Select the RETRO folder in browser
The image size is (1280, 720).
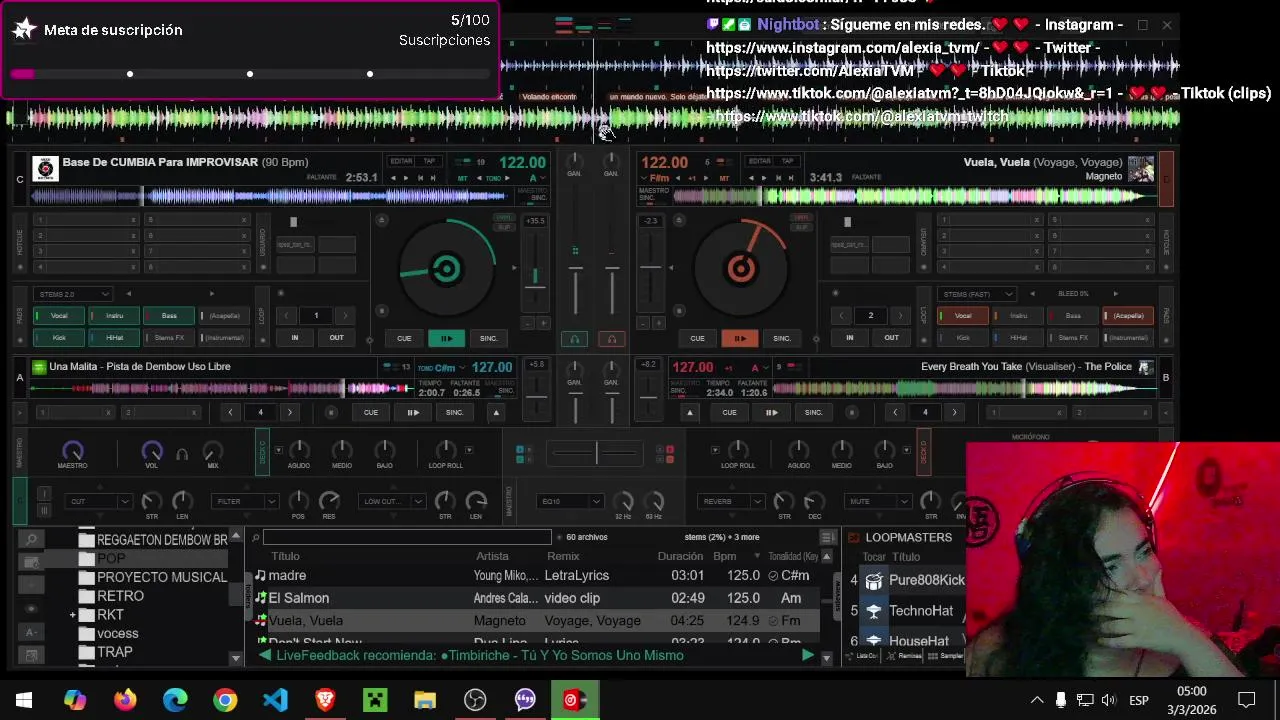pyautogui.click(x=120, y=596)
